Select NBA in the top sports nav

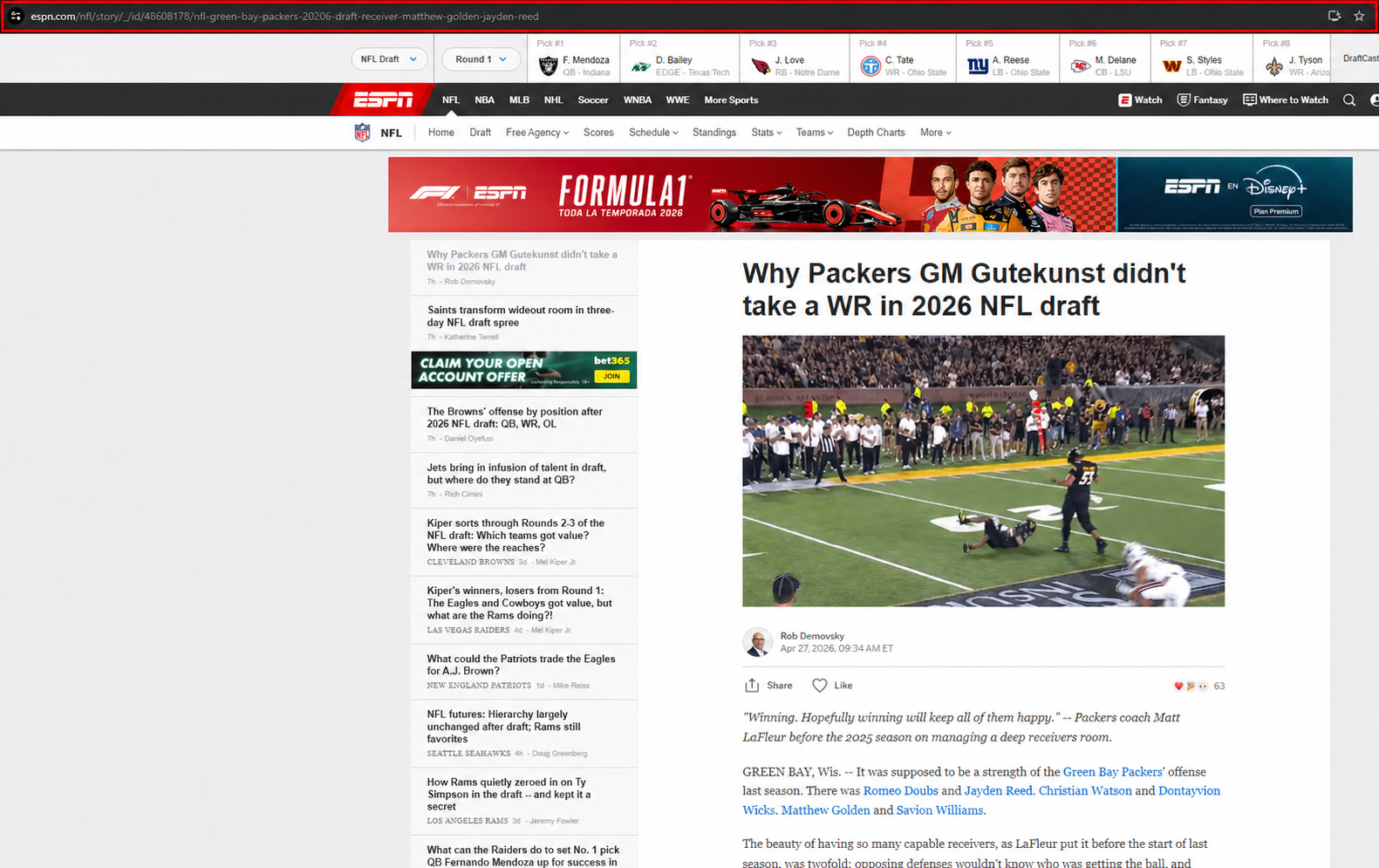point(484,100)
